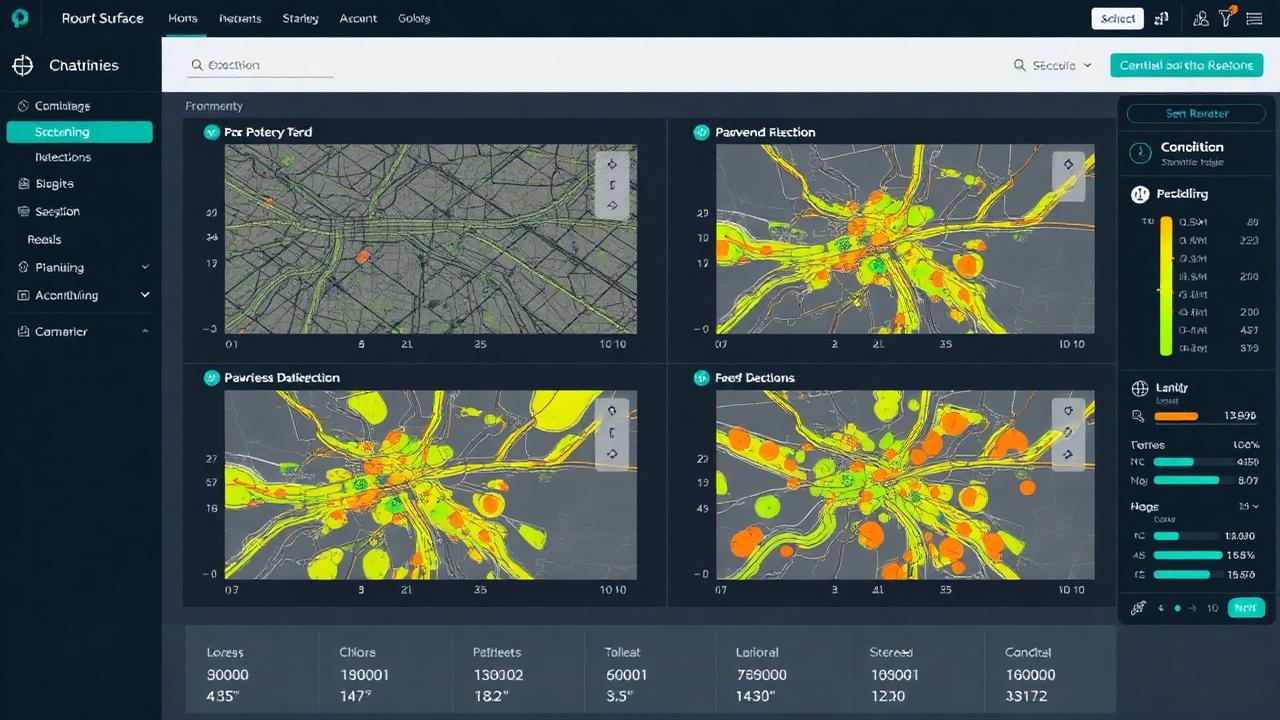This screenshot has width=1280, height=720.
Task: Click the globe icon beside Chatrinies
Action: [x=22, y=66]
